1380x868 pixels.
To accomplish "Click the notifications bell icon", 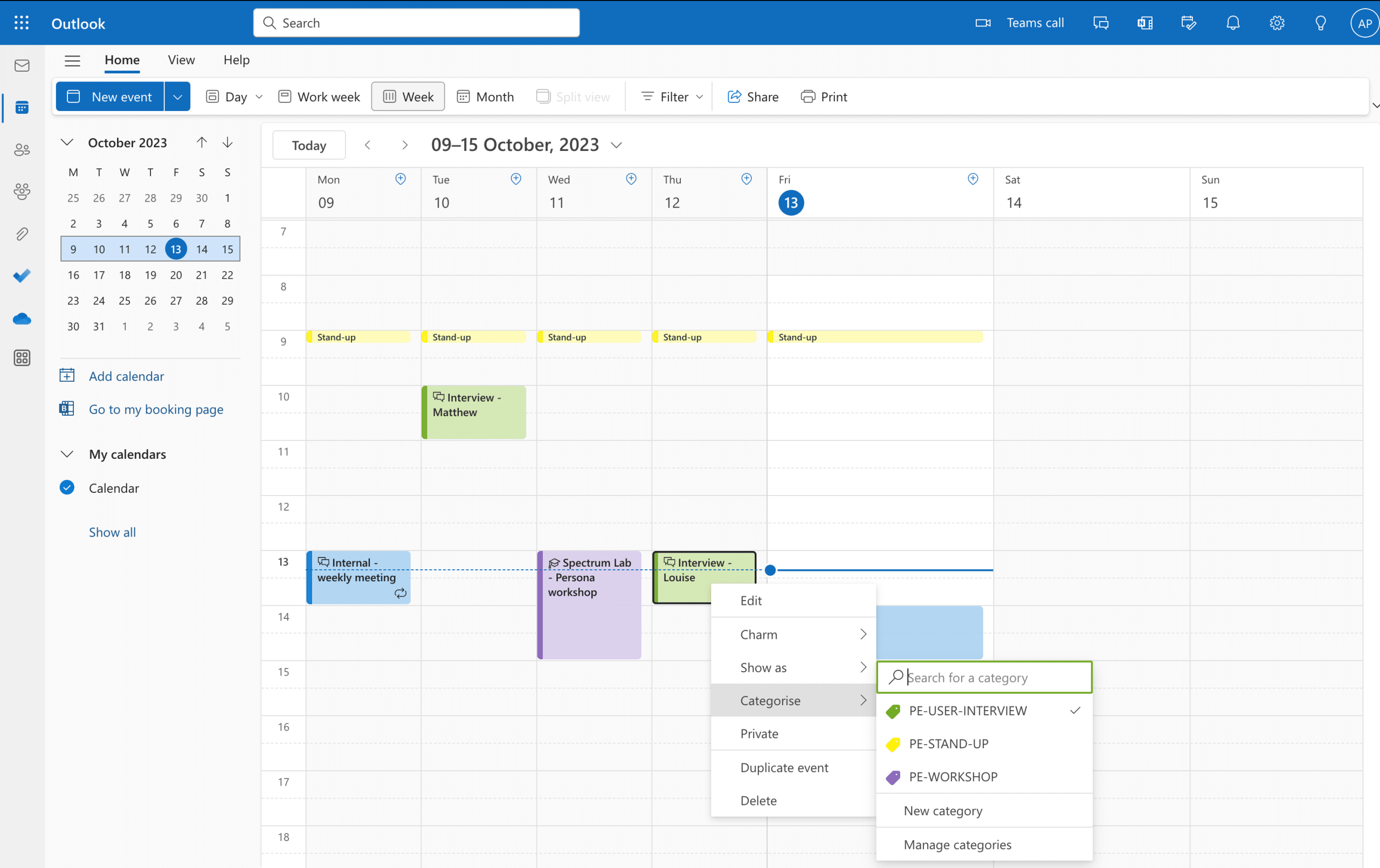I will pyautogui.click(x=1232, y=22).
